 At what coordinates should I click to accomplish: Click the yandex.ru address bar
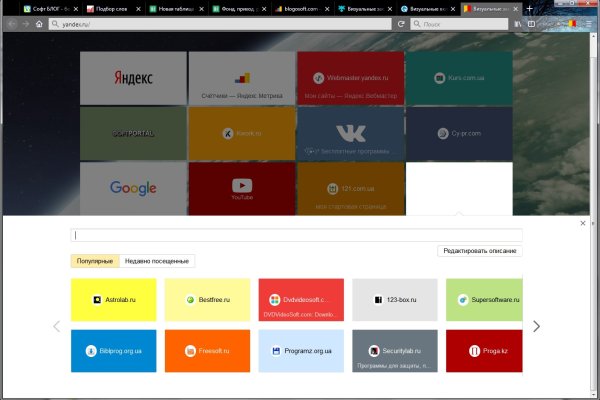tap(220, 23)
